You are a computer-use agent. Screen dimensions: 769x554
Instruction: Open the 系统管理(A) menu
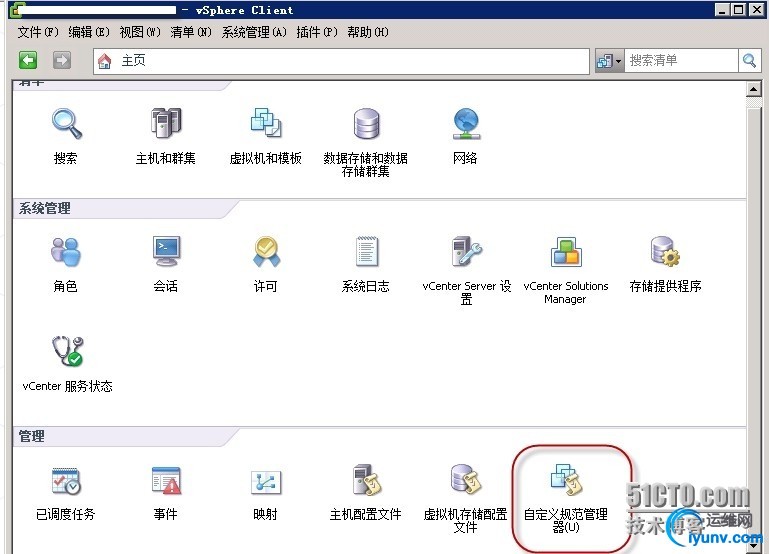tap(254, 32)
